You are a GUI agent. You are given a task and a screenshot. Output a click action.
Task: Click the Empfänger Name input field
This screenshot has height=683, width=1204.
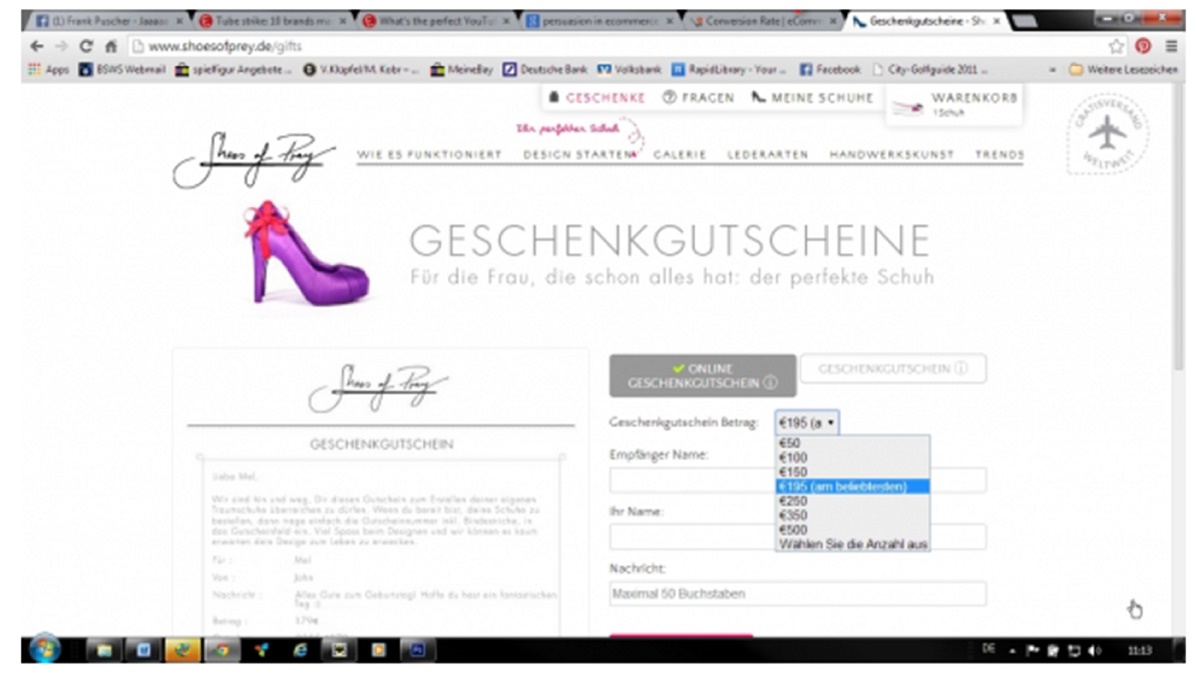798,480
